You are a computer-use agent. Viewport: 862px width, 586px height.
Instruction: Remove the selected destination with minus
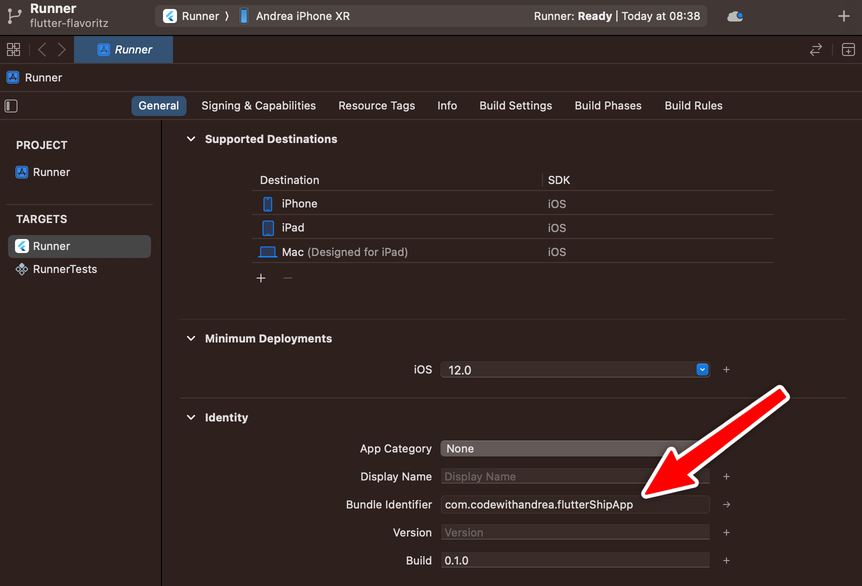coord(288,278)
